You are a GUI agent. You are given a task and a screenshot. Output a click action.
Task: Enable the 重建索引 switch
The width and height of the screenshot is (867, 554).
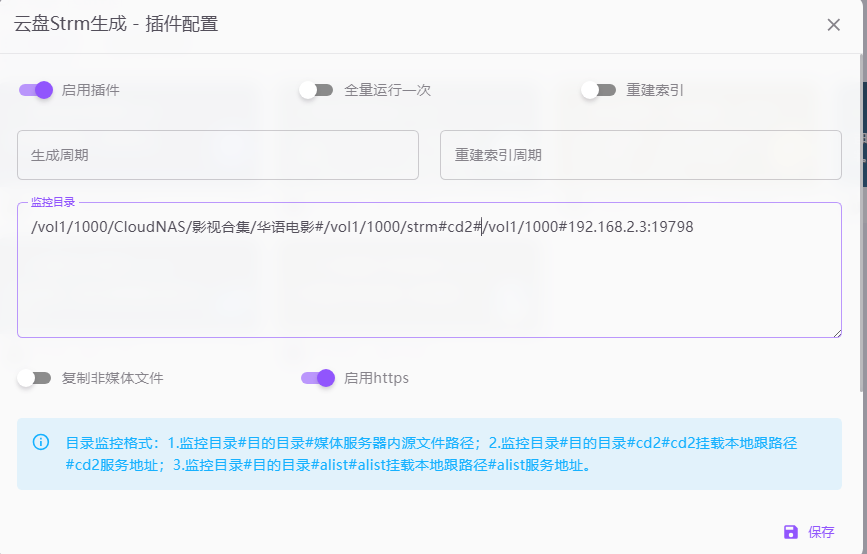click(x=599, y=90)
